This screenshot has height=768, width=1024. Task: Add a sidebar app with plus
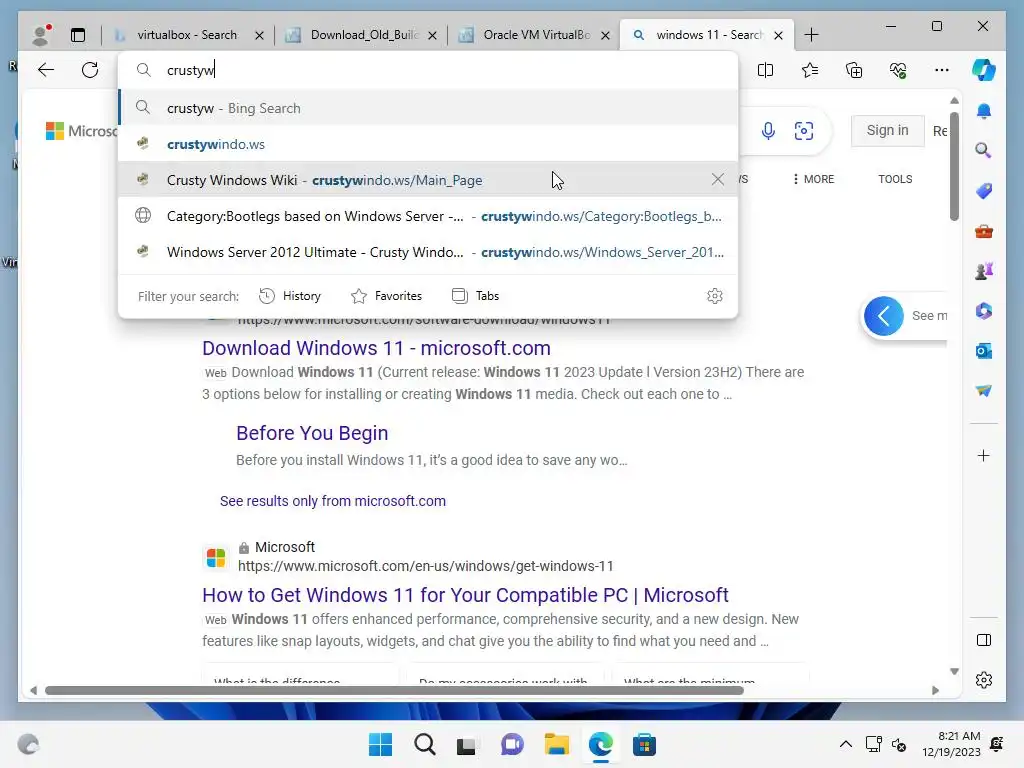tap(984, 455)
